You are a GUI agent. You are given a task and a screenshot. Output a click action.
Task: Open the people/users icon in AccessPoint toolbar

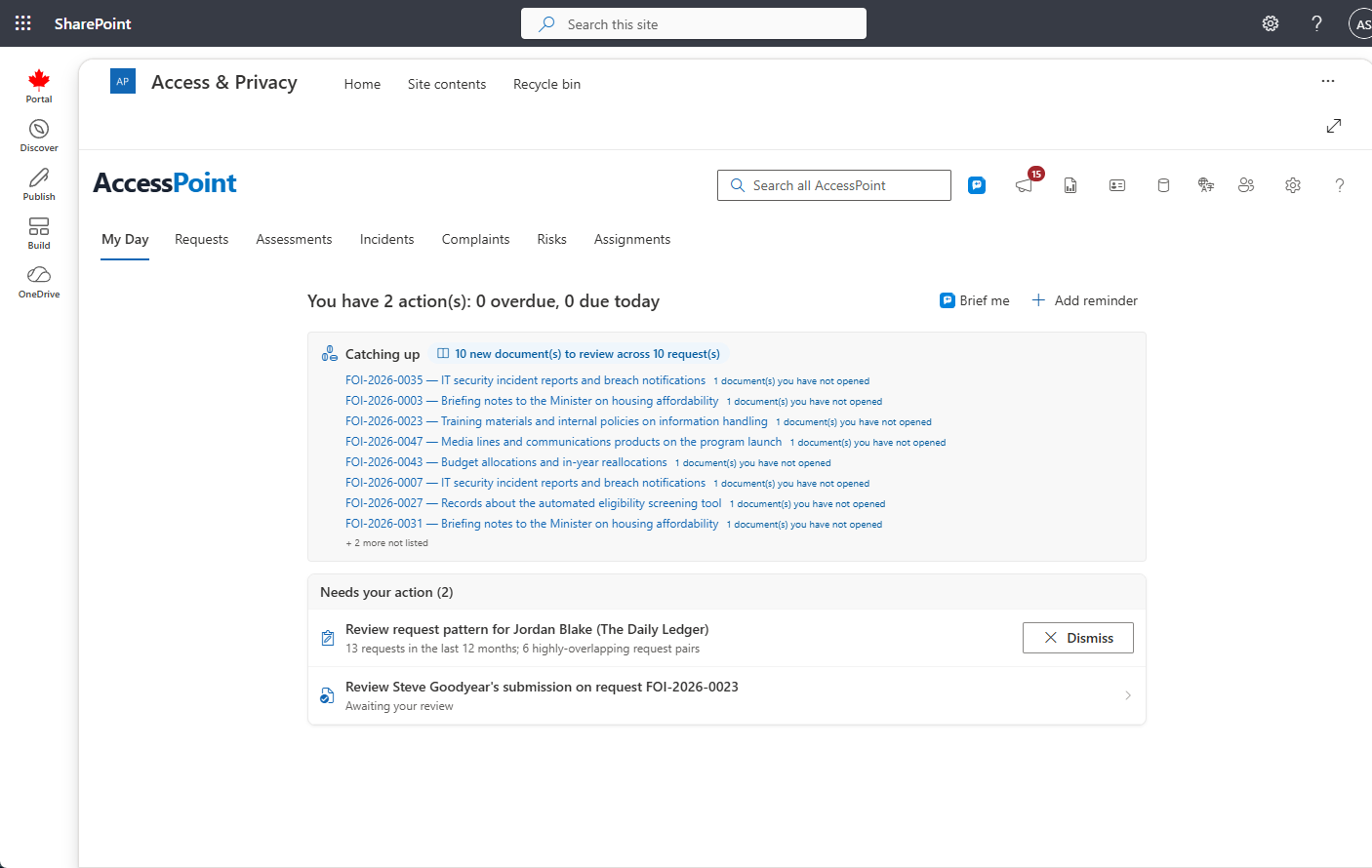1246,185
